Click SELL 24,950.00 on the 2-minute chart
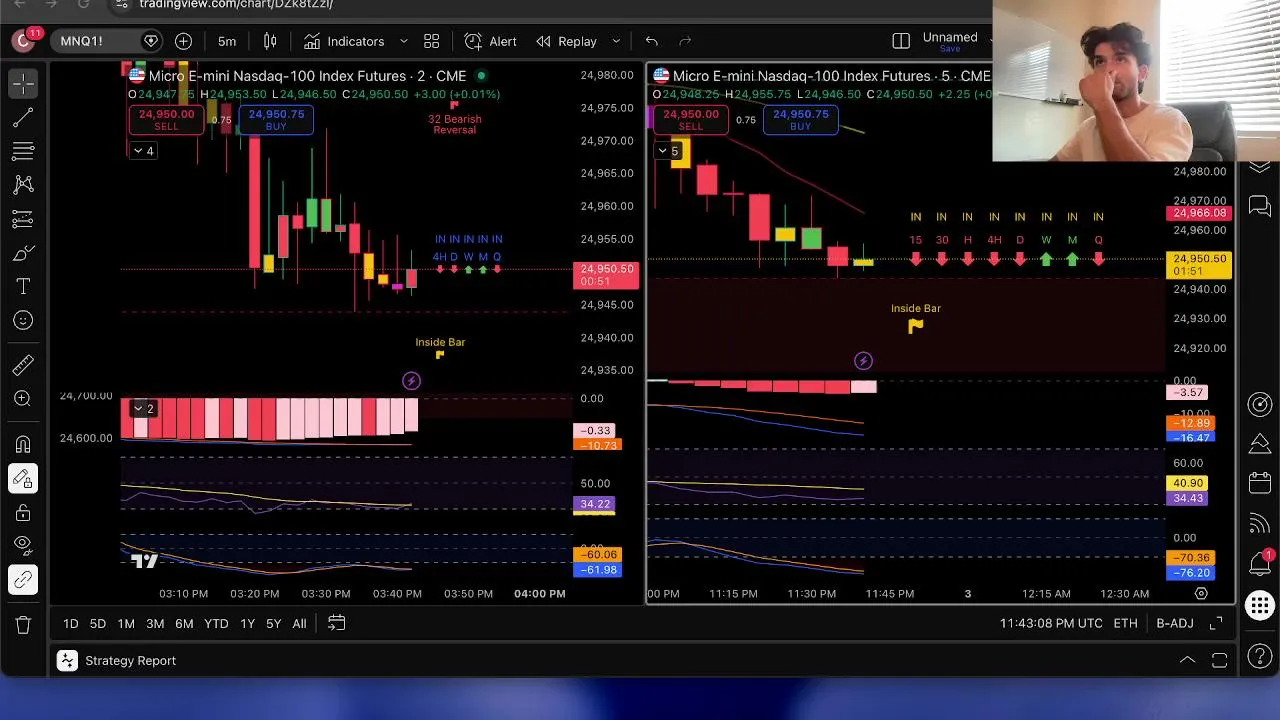This screenshot has height=720, width=1280. (167, 120)
